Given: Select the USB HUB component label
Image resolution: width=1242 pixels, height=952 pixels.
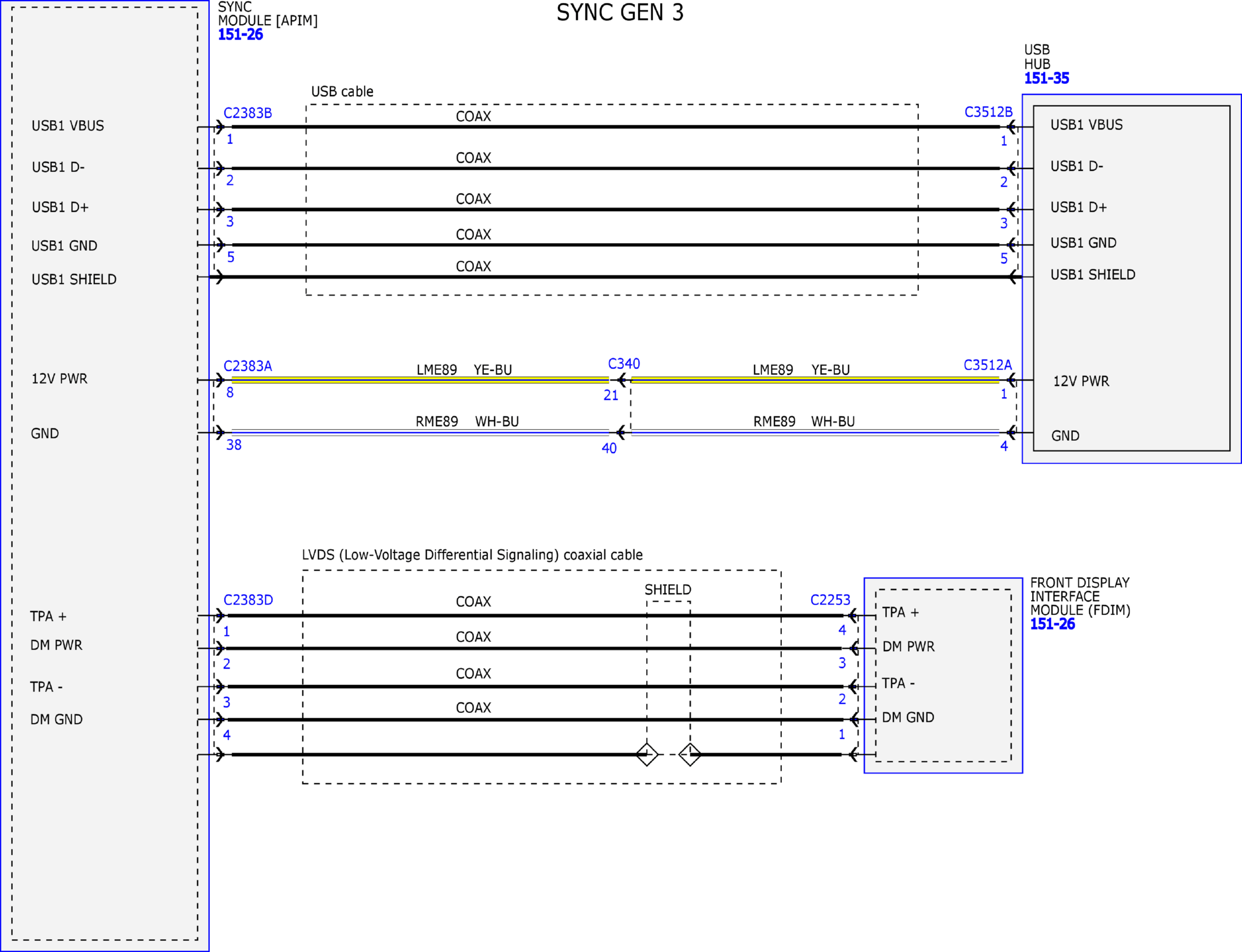Looking at the screenshot, I should tap(1037, 57).
